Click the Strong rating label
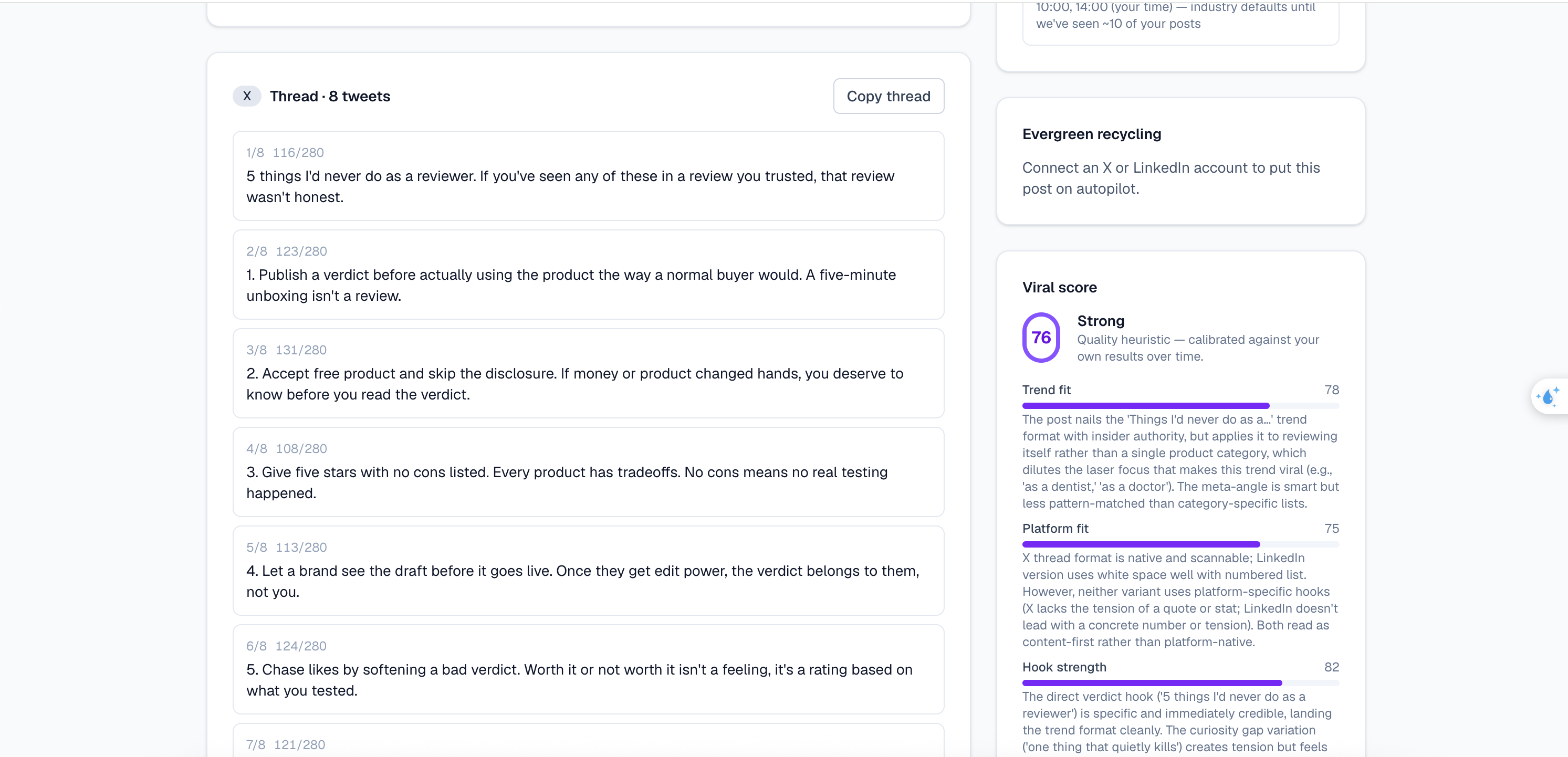1568x757 pixels. pyautogui.click(x=1101, y=321)
